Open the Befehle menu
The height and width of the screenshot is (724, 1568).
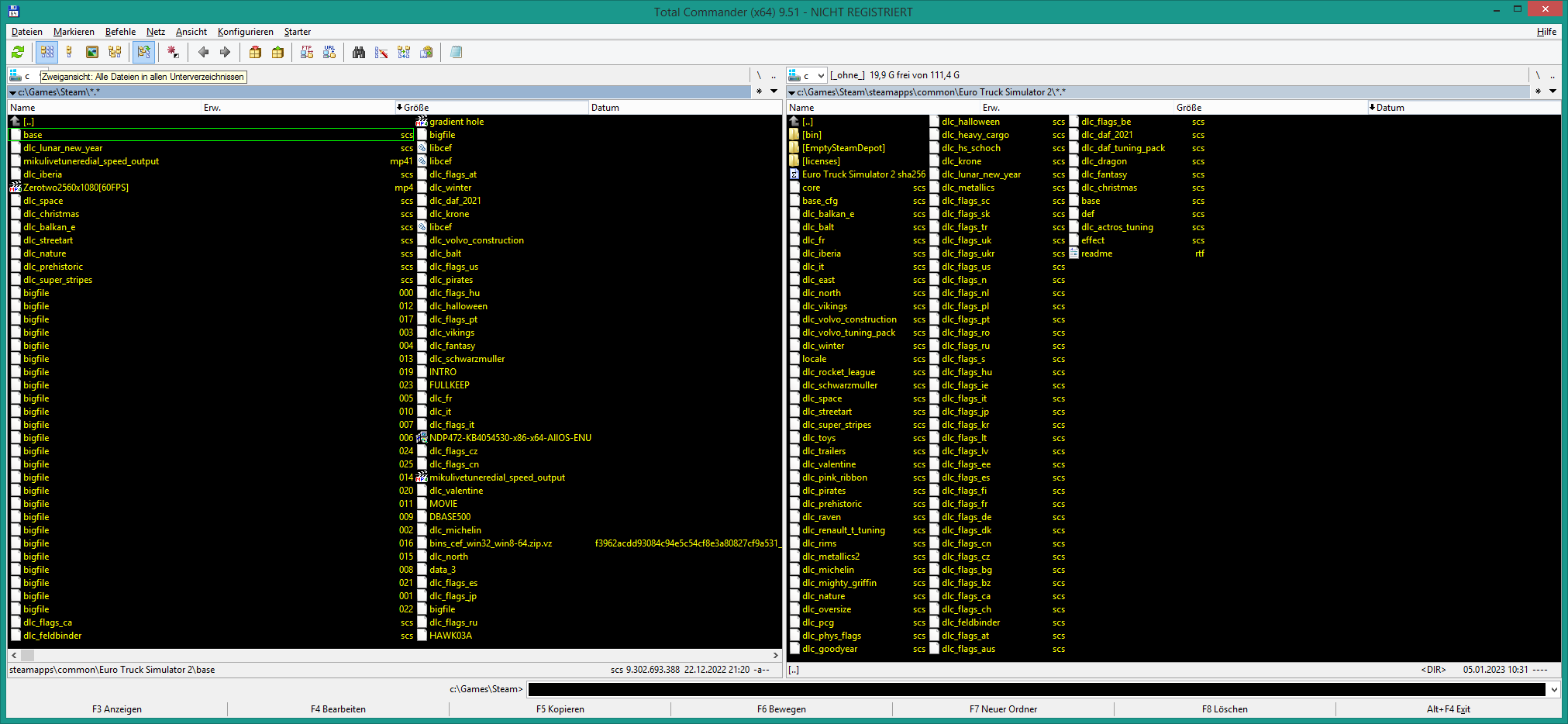pyautogui.click(x=120, y=32)
